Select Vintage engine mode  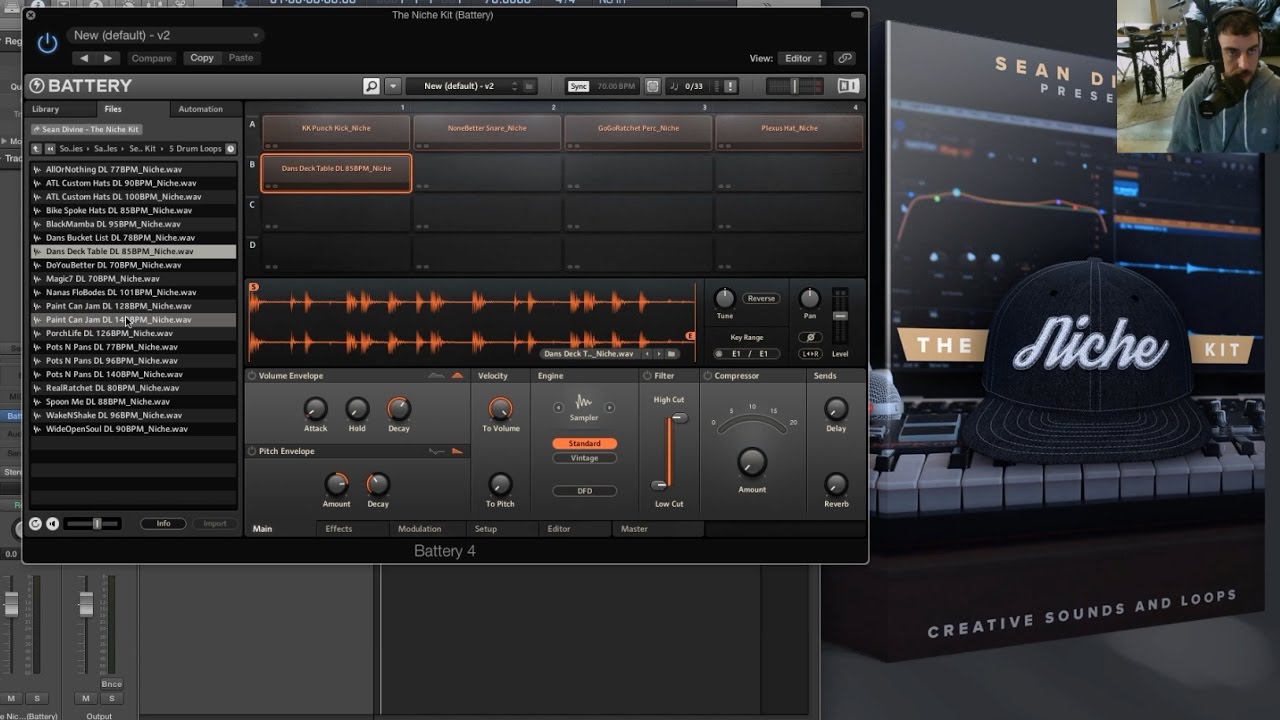tap(584, 458)
